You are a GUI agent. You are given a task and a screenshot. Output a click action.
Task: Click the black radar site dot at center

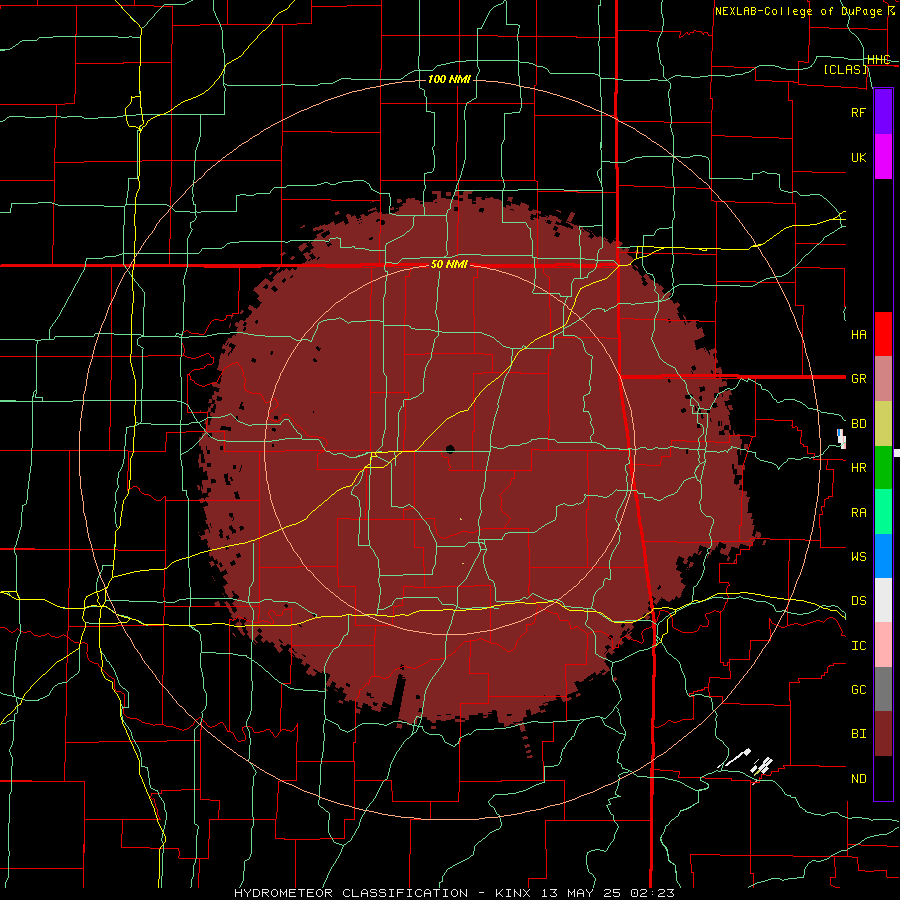pos(450,449)
